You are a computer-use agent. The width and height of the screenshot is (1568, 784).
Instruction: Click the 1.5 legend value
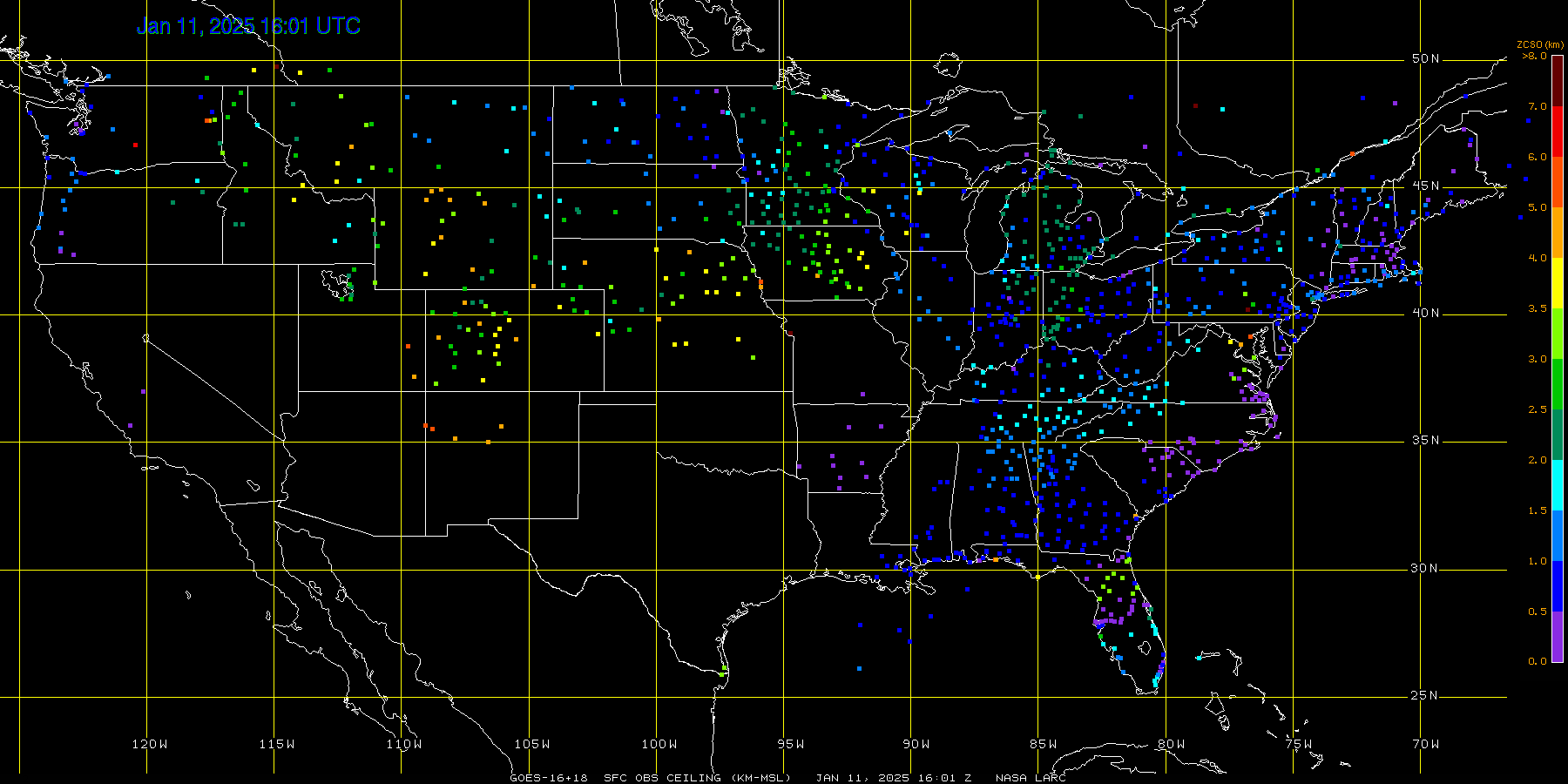point(1538,510)
